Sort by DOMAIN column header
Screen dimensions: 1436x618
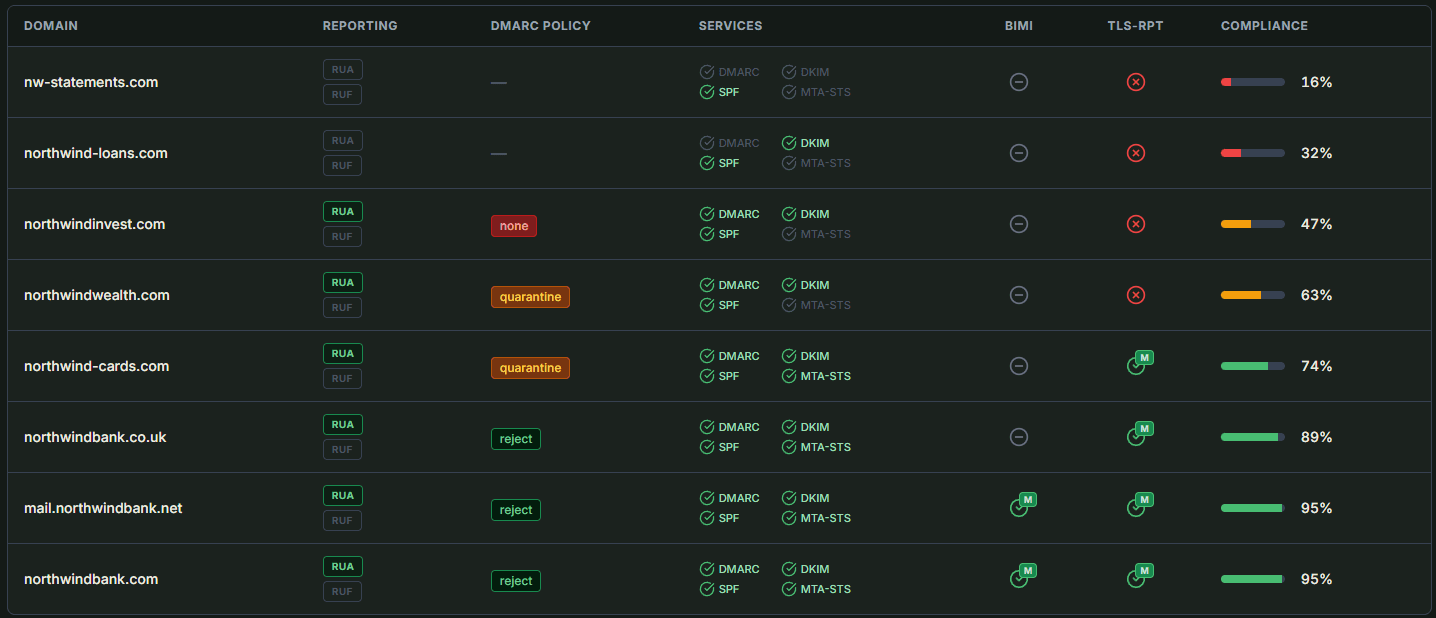pyautogui.click(x=51, y=26)
